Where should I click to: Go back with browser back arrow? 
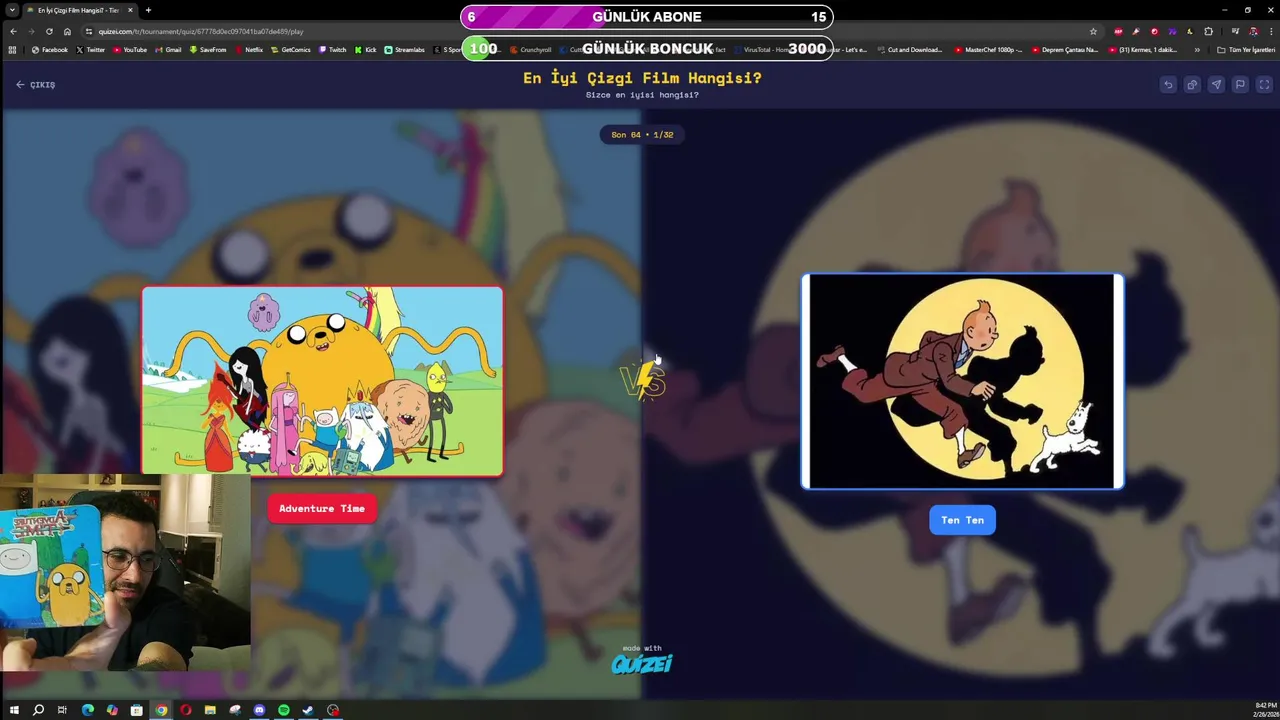pyautogui.click(x=13, y=31)
